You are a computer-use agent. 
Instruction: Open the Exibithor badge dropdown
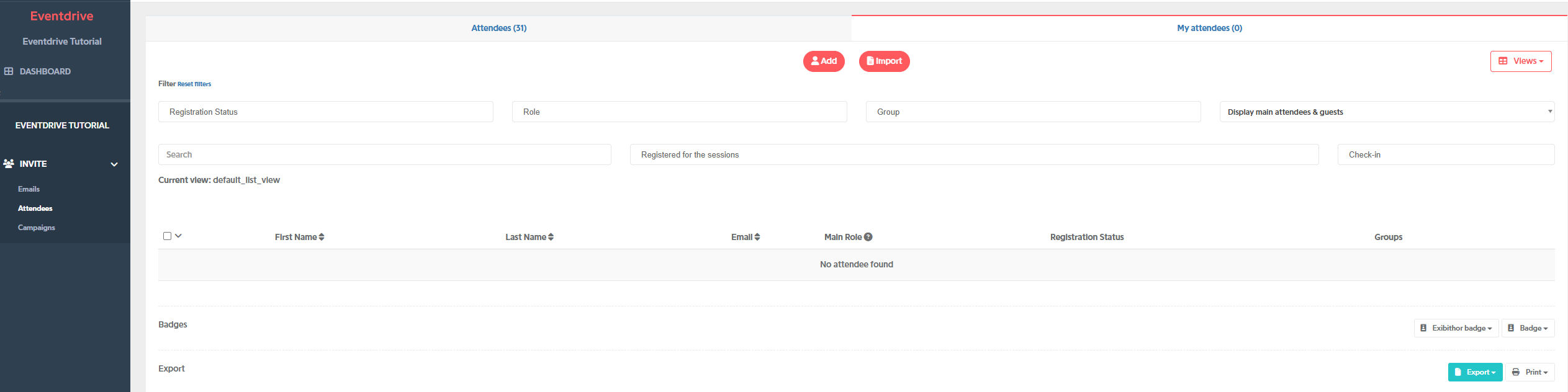pyautogui.click(x=1456, y=328)
